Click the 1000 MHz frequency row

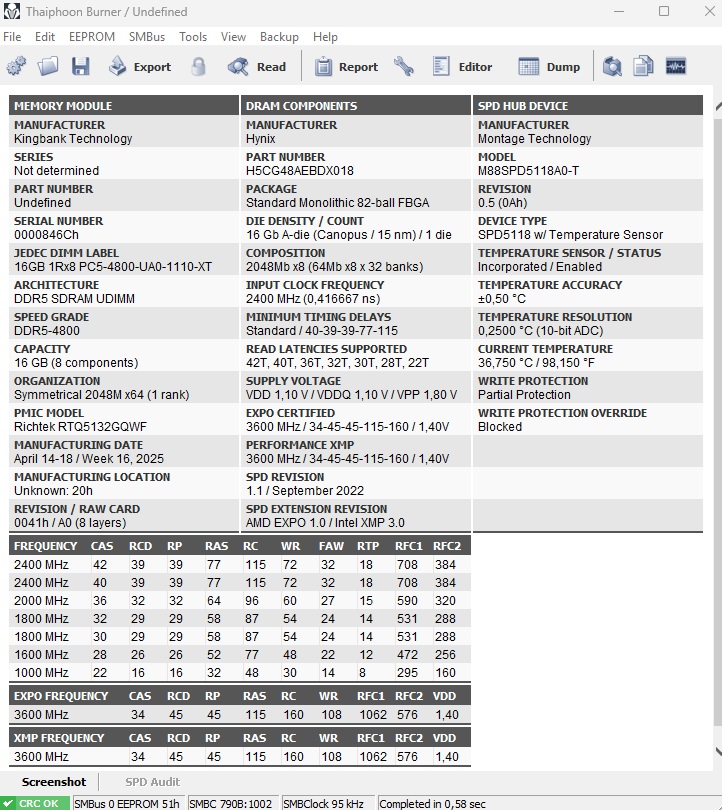(x=240, y=673)
